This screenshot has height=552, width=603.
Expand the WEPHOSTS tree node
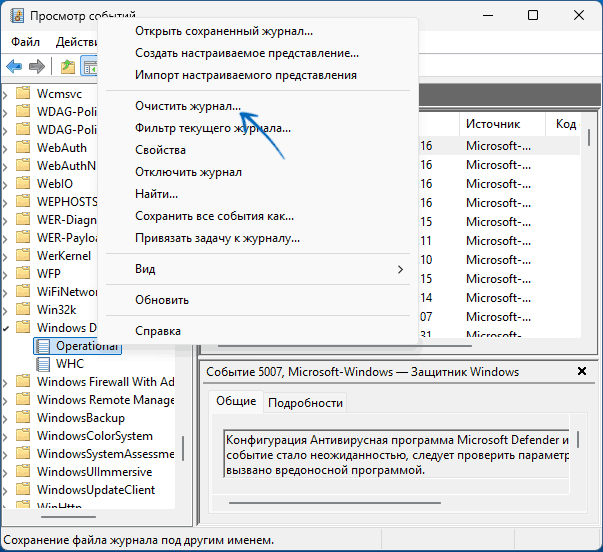(x=5, y=203)
